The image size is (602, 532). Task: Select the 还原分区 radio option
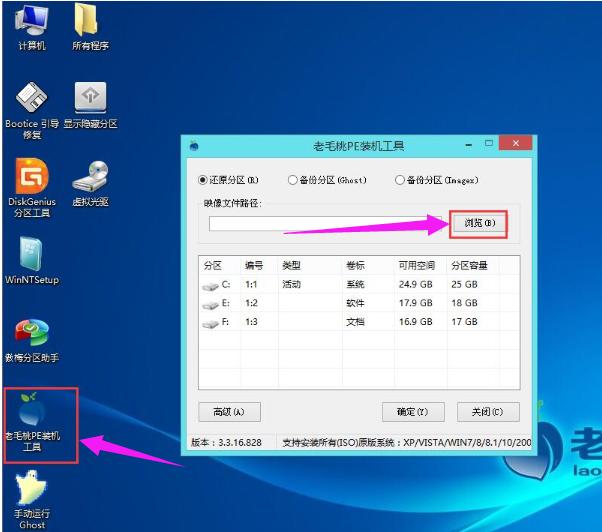203,180
